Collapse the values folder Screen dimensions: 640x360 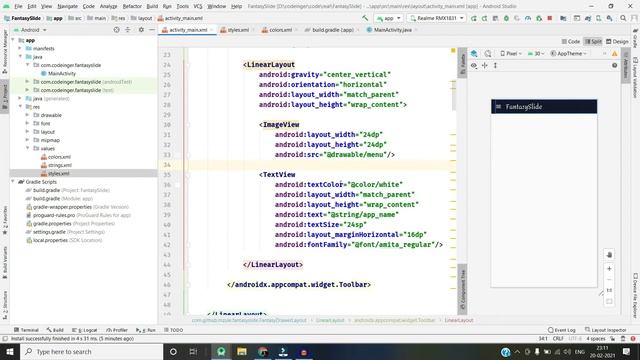pos(28,149)
